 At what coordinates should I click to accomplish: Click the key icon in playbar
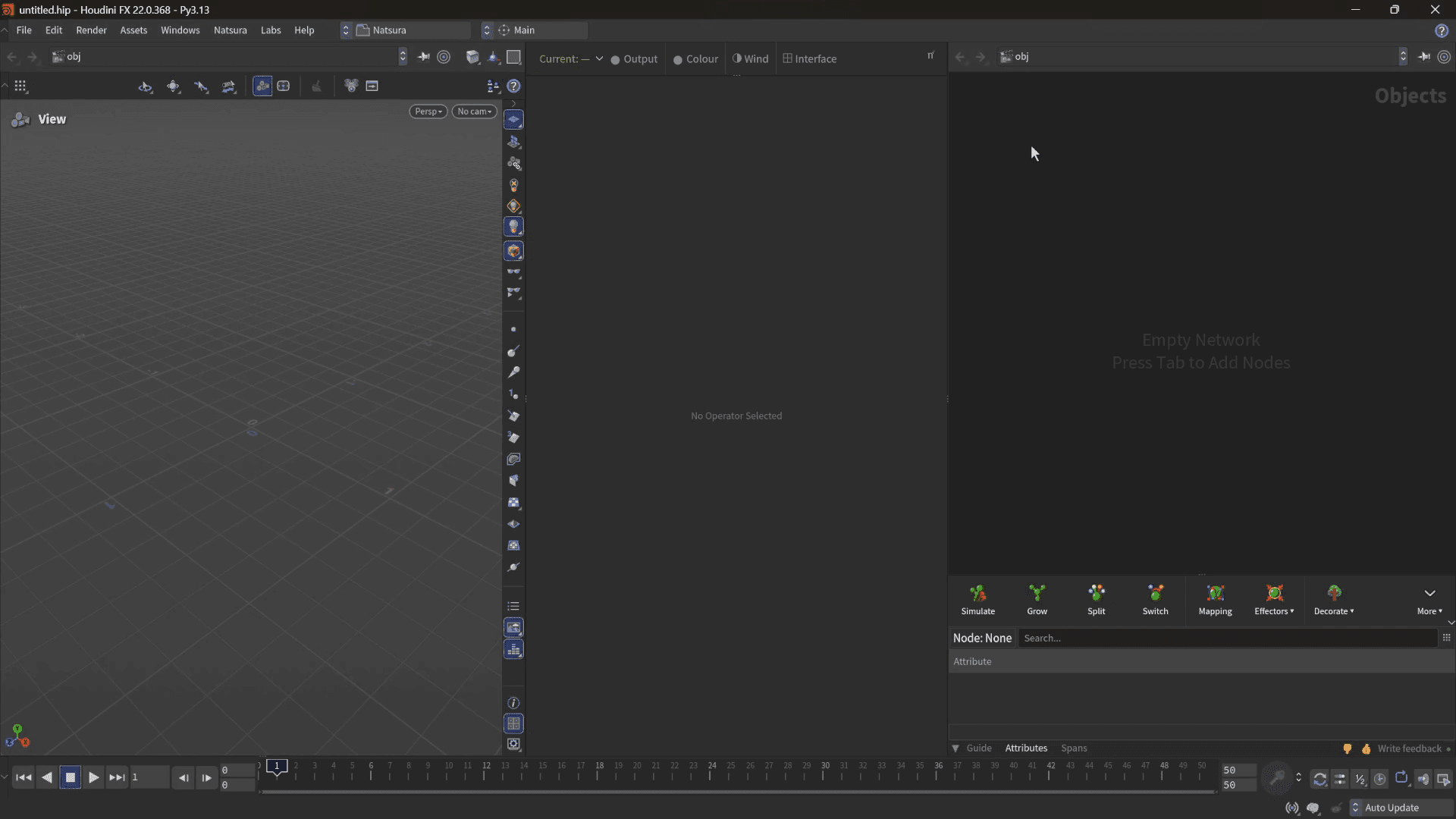1277,779
